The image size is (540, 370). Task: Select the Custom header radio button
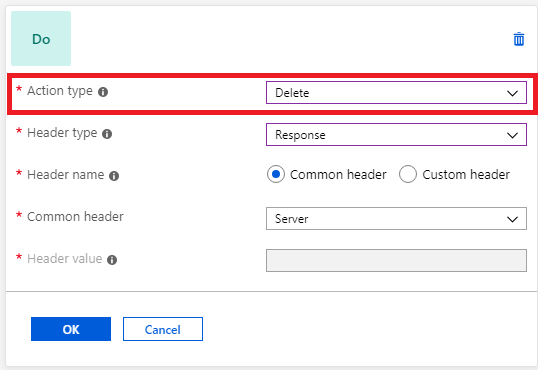[408, 174]
